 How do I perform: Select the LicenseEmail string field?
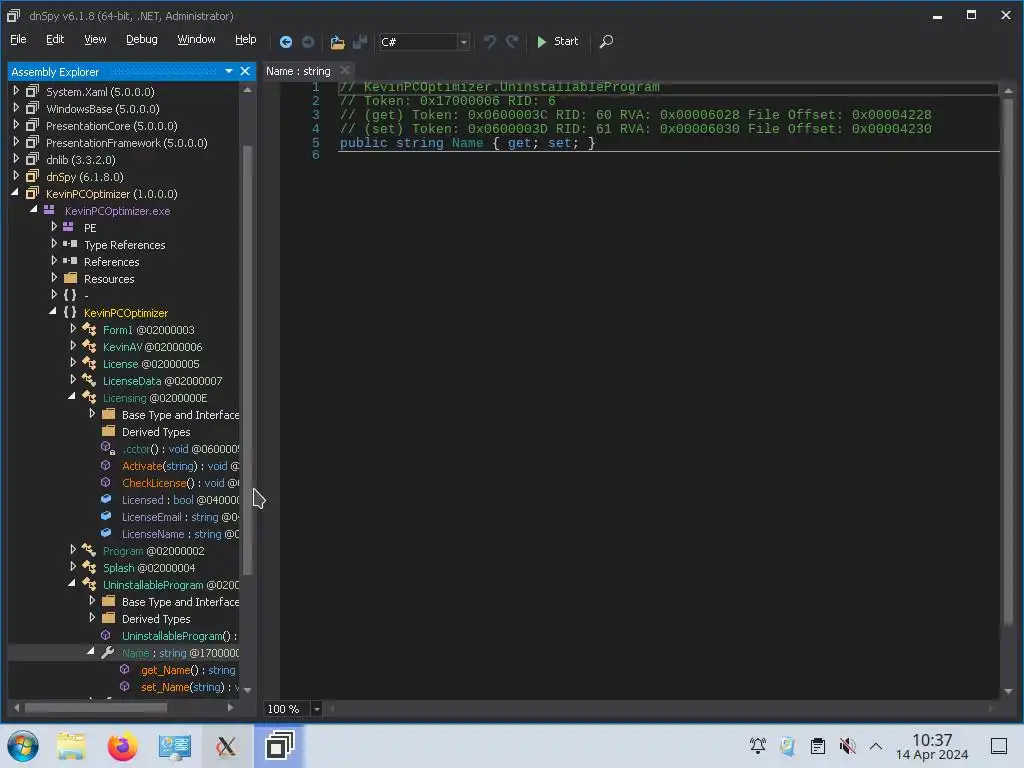point(180,517)
